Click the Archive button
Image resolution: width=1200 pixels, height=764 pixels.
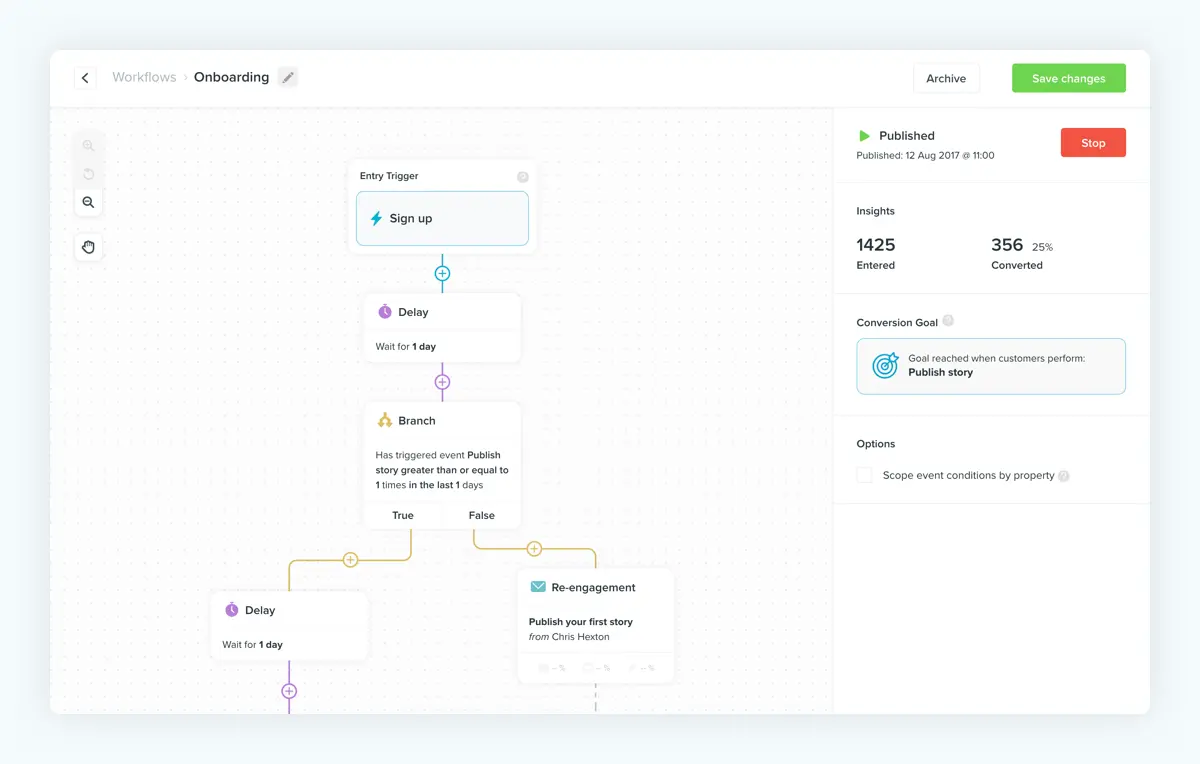[946, 77]
